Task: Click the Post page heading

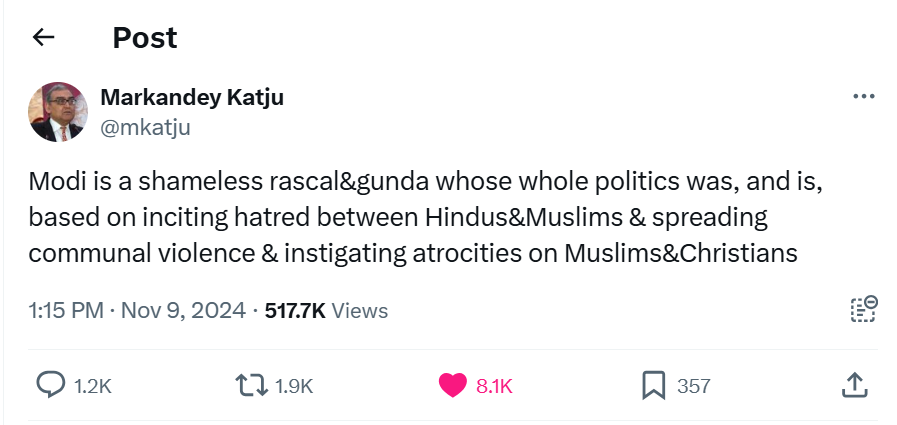Action: [144, 38]
